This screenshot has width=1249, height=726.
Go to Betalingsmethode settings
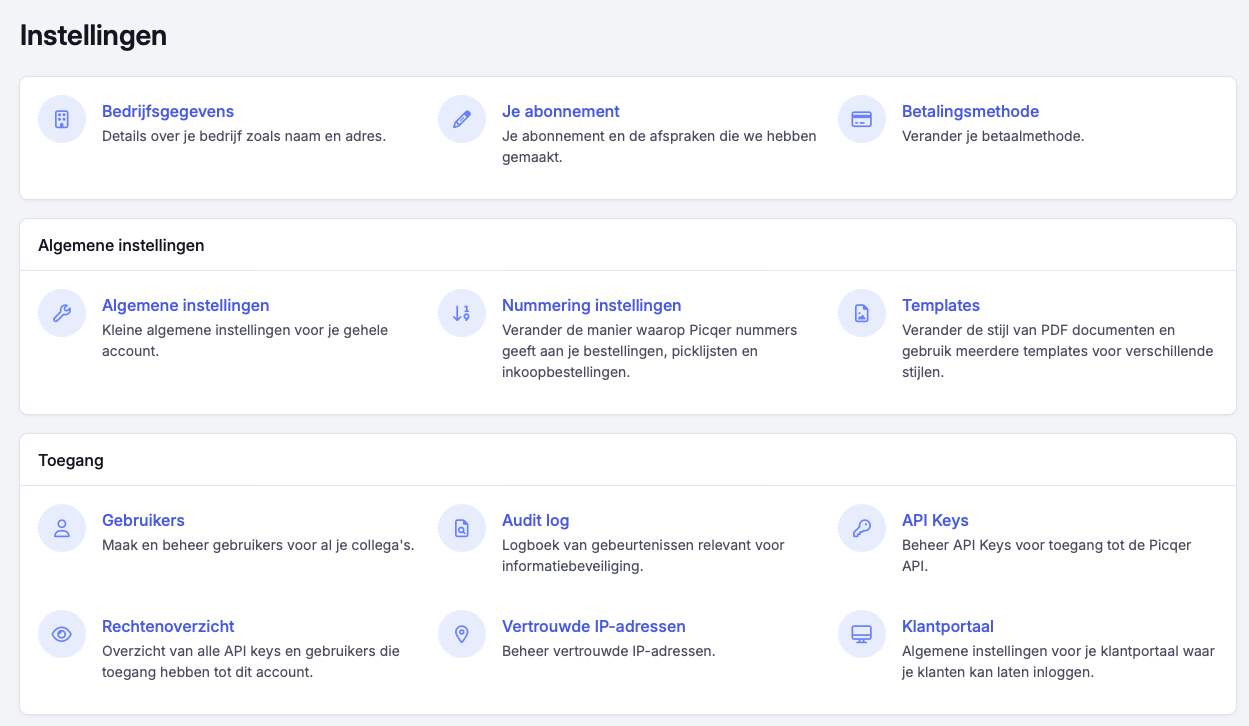[970, 111]
